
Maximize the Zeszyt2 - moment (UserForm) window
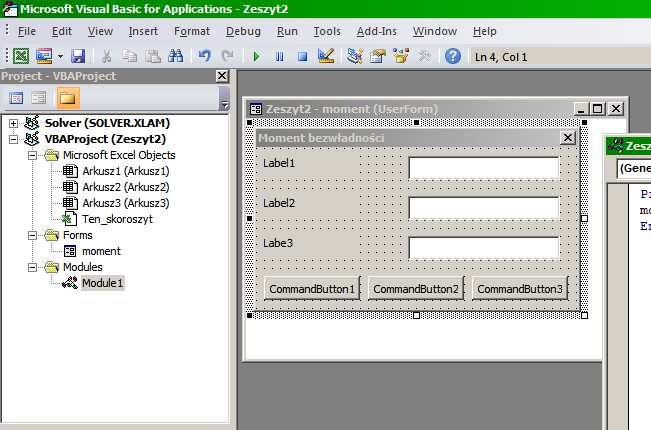coord(597,109)
